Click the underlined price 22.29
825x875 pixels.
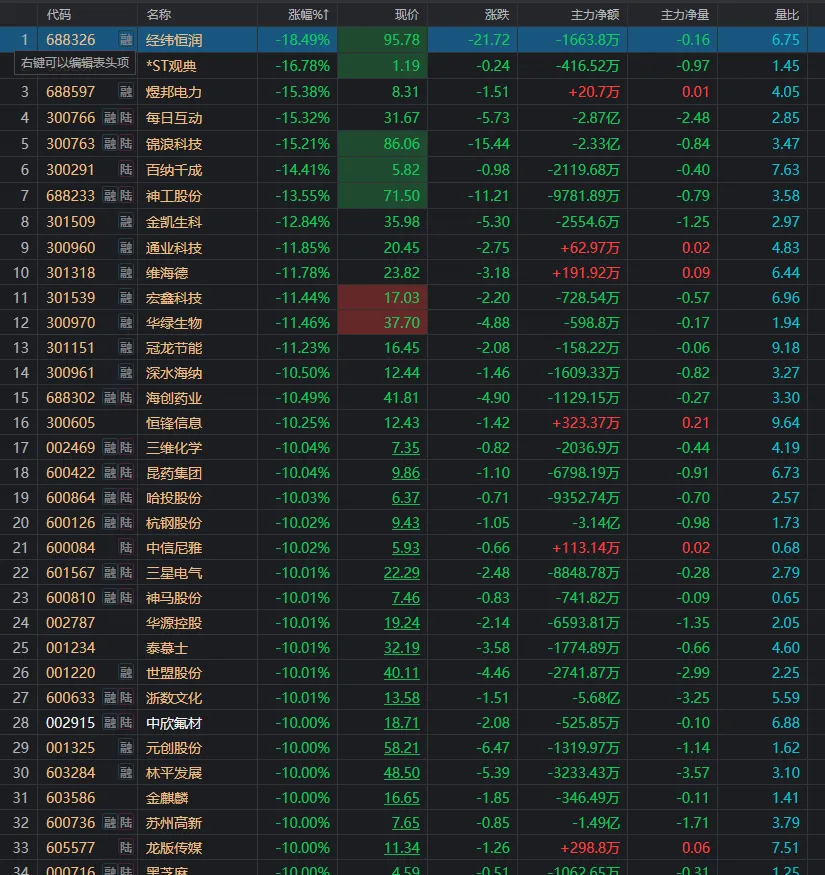401,573
